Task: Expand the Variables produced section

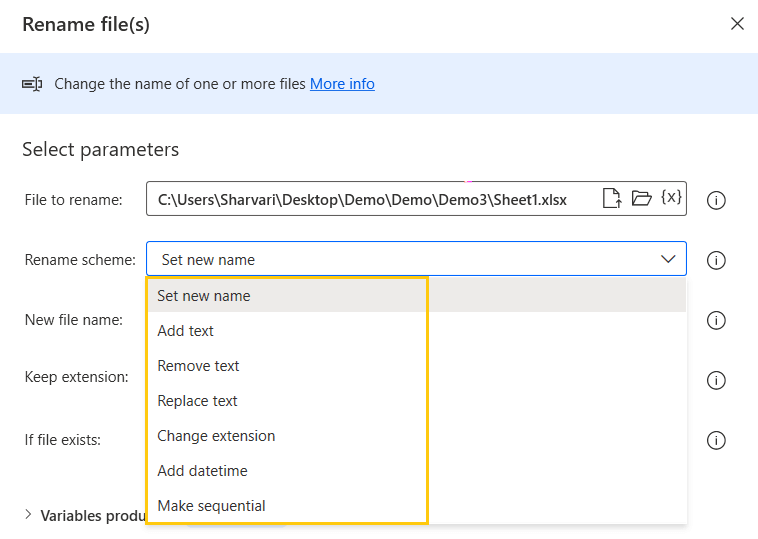Action: pyautogui.click(x=28, y=514)
